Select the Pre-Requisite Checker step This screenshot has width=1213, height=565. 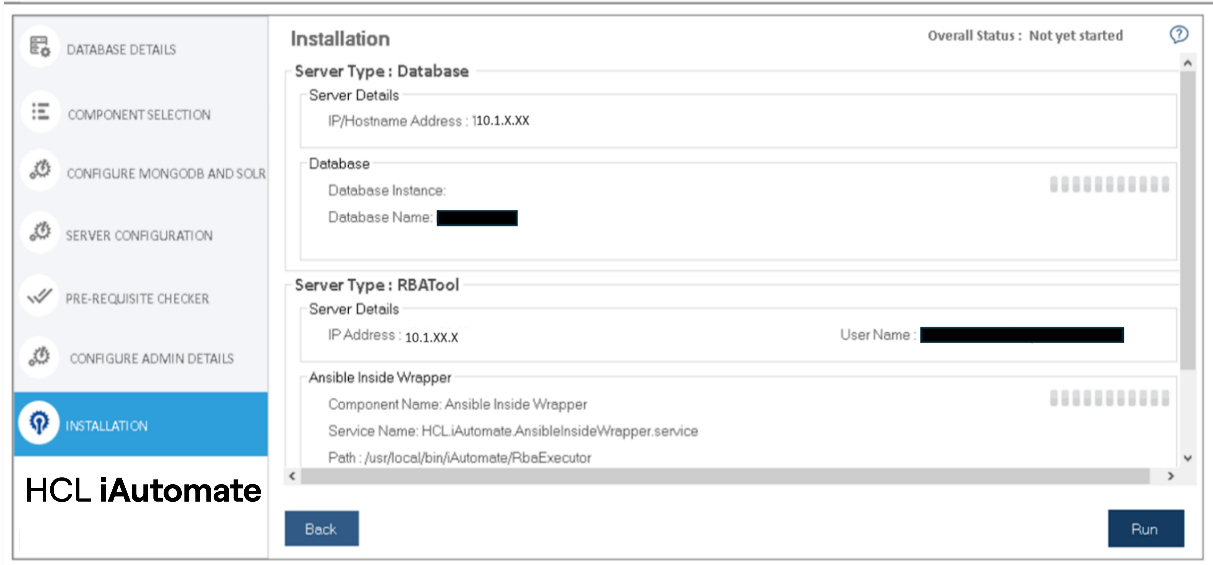[x=137, y=298]
